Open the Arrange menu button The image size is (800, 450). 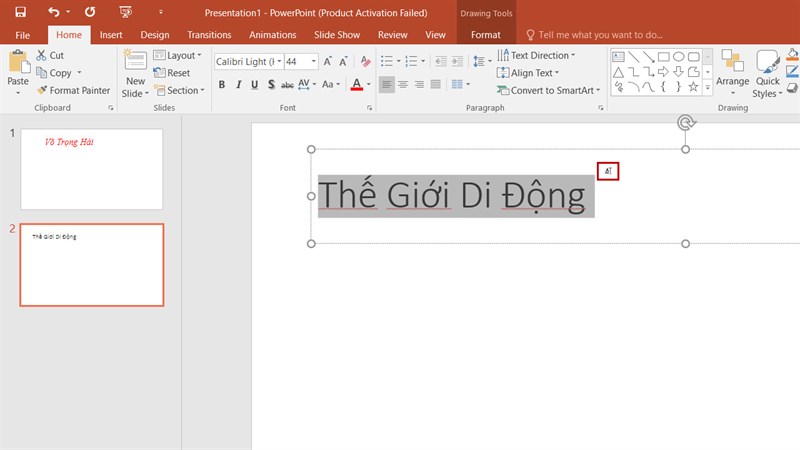click(x=732, y=73)
